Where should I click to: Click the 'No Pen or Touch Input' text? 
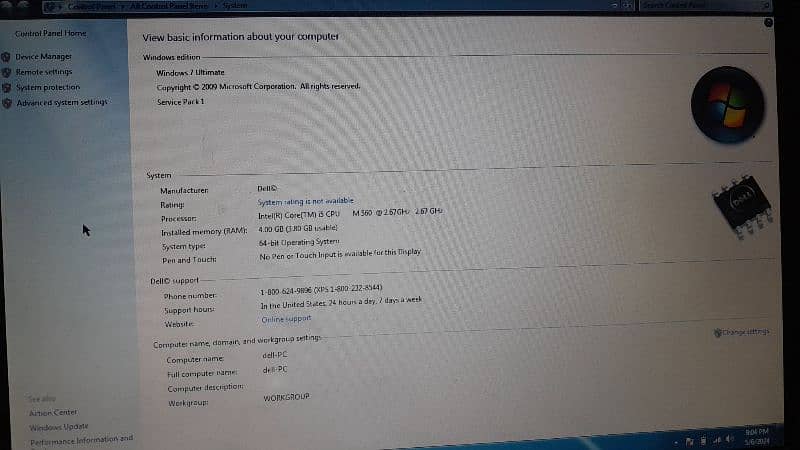pyautogui.click(x=340, y=254)
